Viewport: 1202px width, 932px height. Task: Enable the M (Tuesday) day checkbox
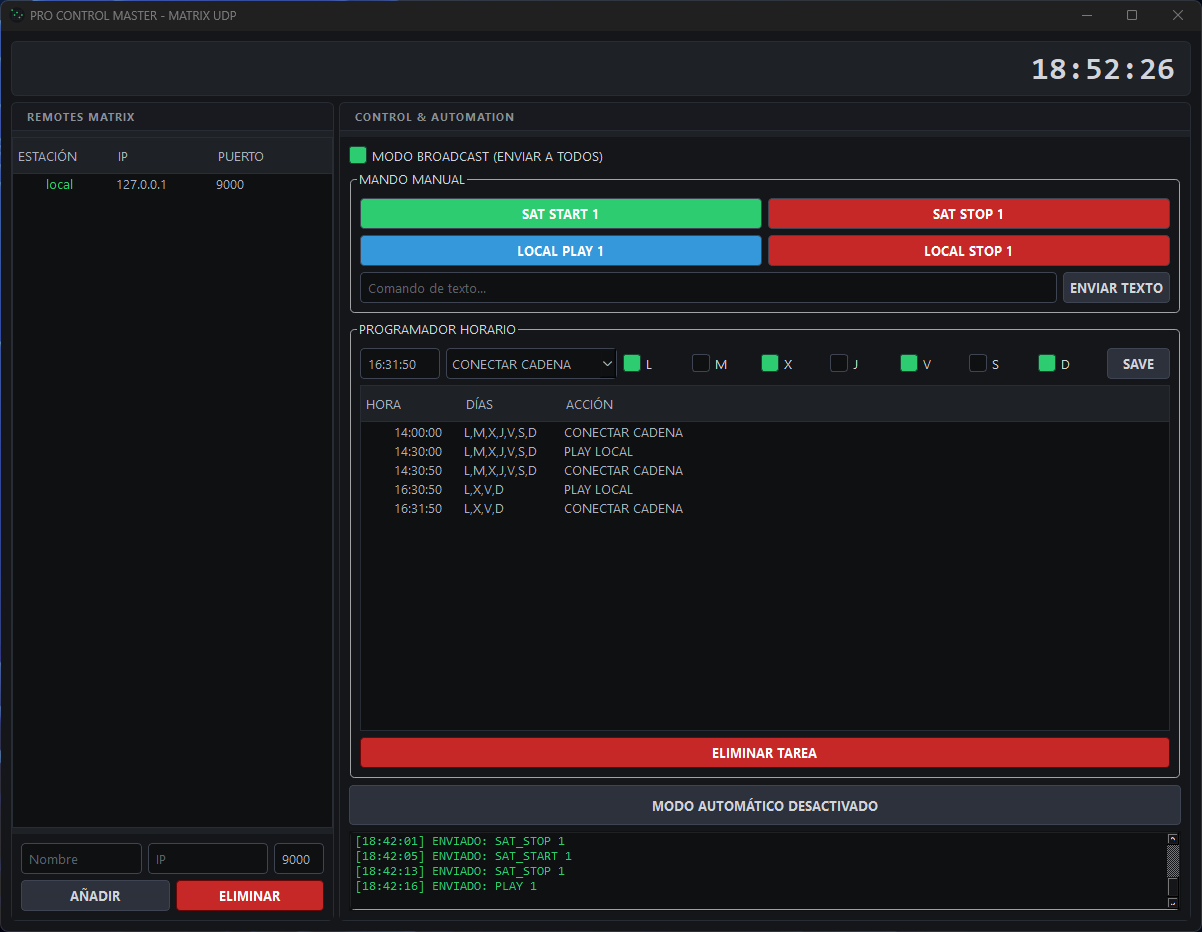click(701, 364)
